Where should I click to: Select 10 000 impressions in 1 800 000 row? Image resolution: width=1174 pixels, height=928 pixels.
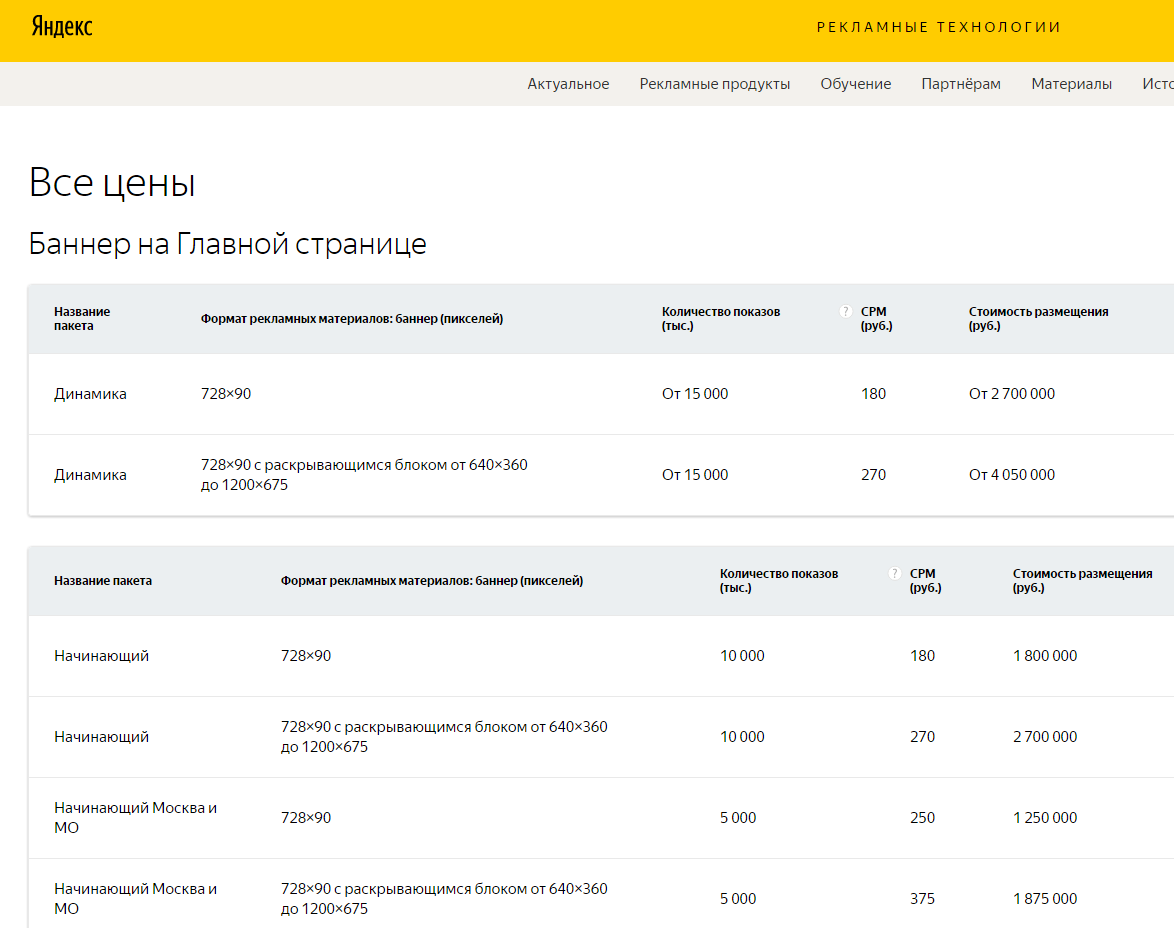(x=742, y=656)
